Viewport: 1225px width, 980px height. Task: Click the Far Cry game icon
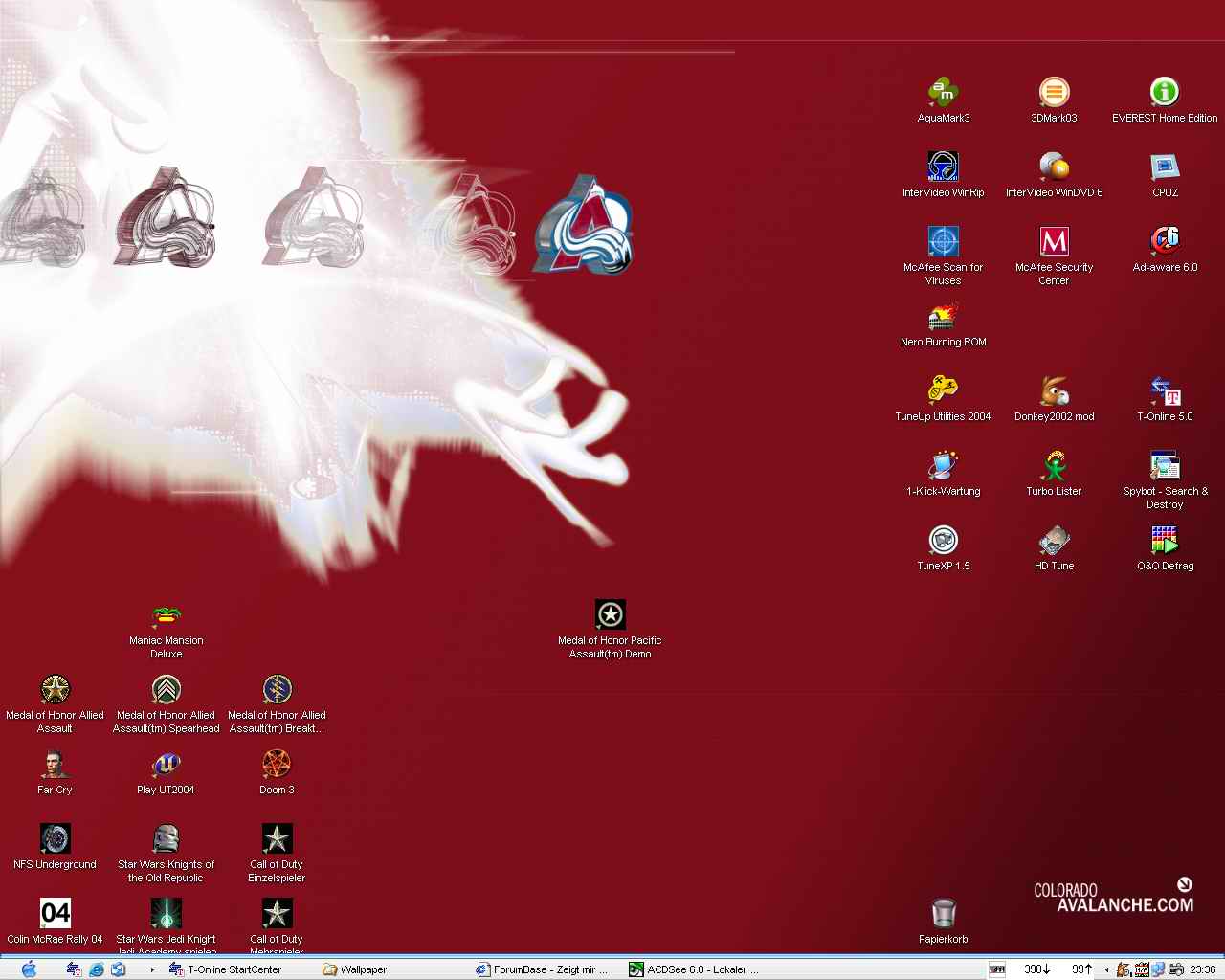coord(55,764)
